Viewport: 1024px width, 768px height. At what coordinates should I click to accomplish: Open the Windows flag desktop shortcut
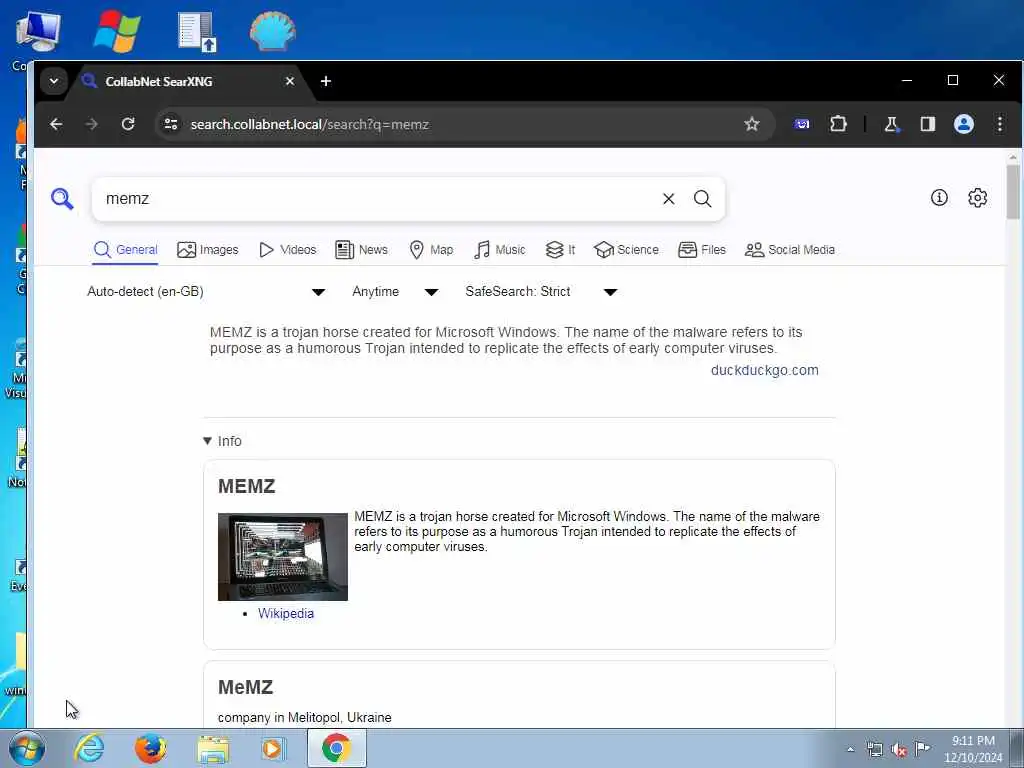click(116, 30)
